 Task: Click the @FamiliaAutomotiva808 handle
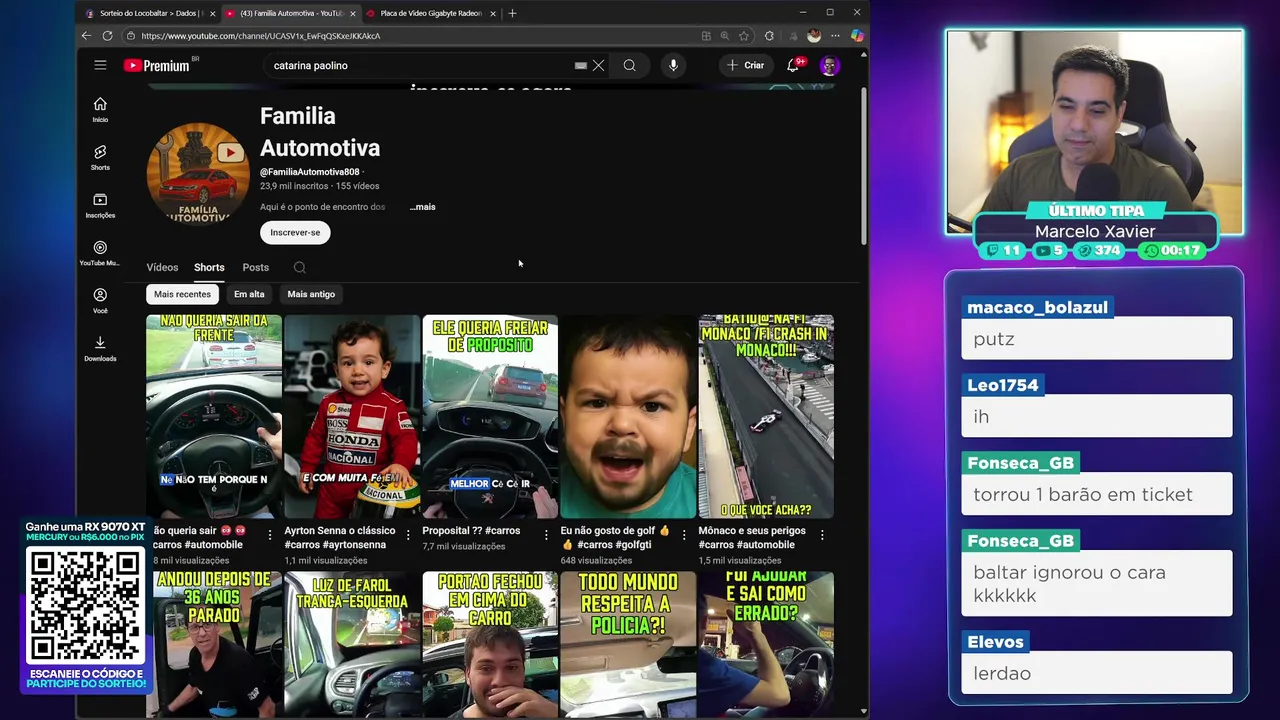309,172
